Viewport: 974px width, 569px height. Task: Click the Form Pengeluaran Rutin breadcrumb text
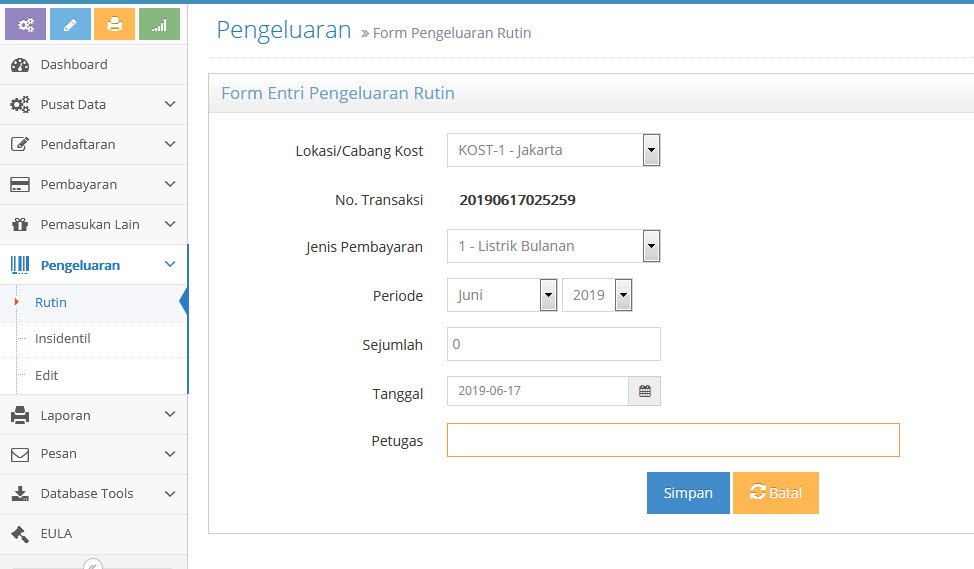pos(452,33)
